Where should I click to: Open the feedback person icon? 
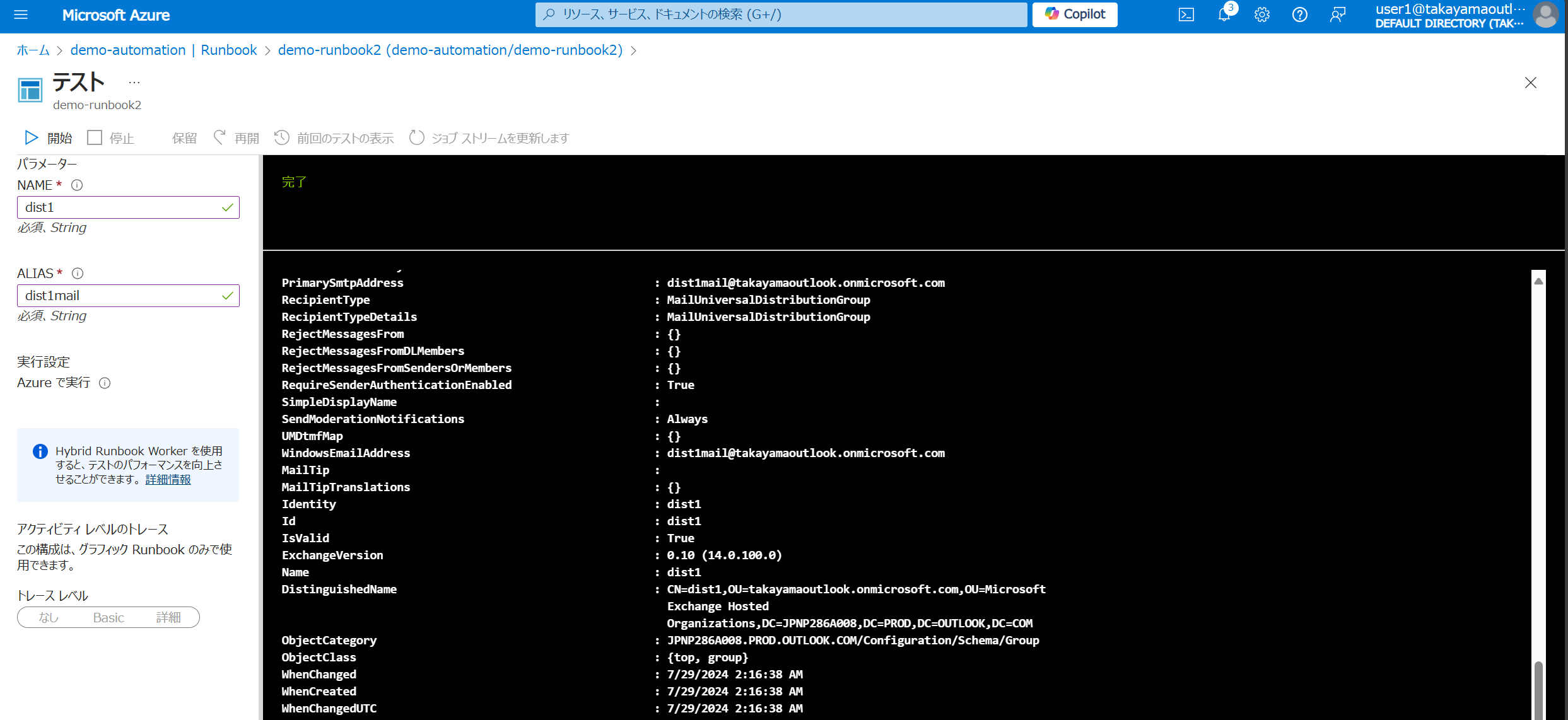pyautogui.click(x=1338, y=15)
